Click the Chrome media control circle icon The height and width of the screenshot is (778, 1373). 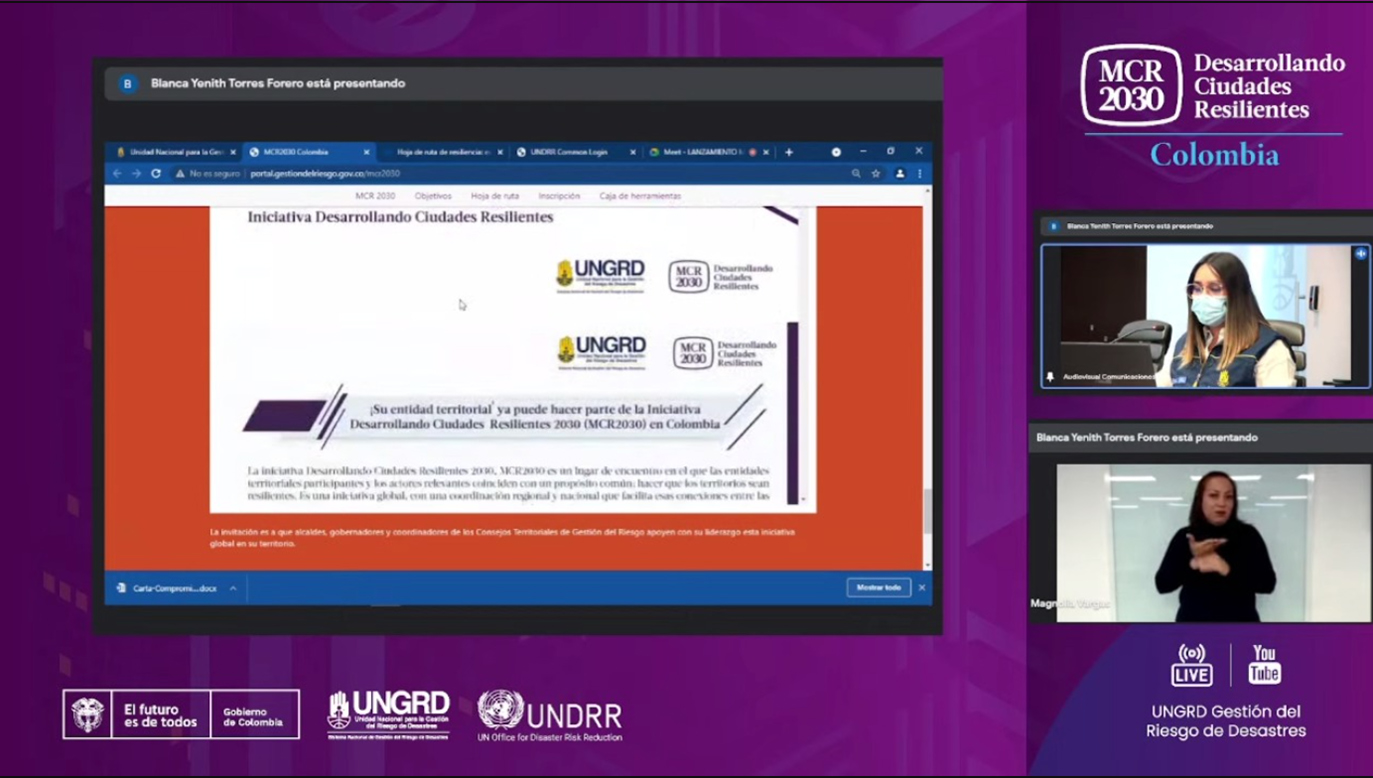836,152
